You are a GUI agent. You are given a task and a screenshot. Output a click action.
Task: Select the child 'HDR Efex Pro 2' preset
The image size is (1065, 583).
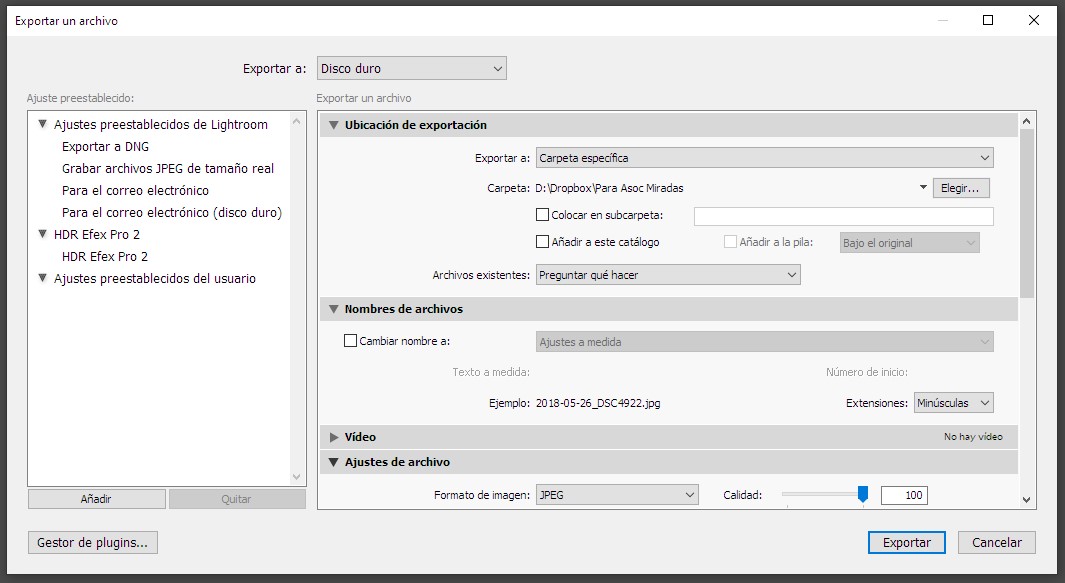click(105, 257)
